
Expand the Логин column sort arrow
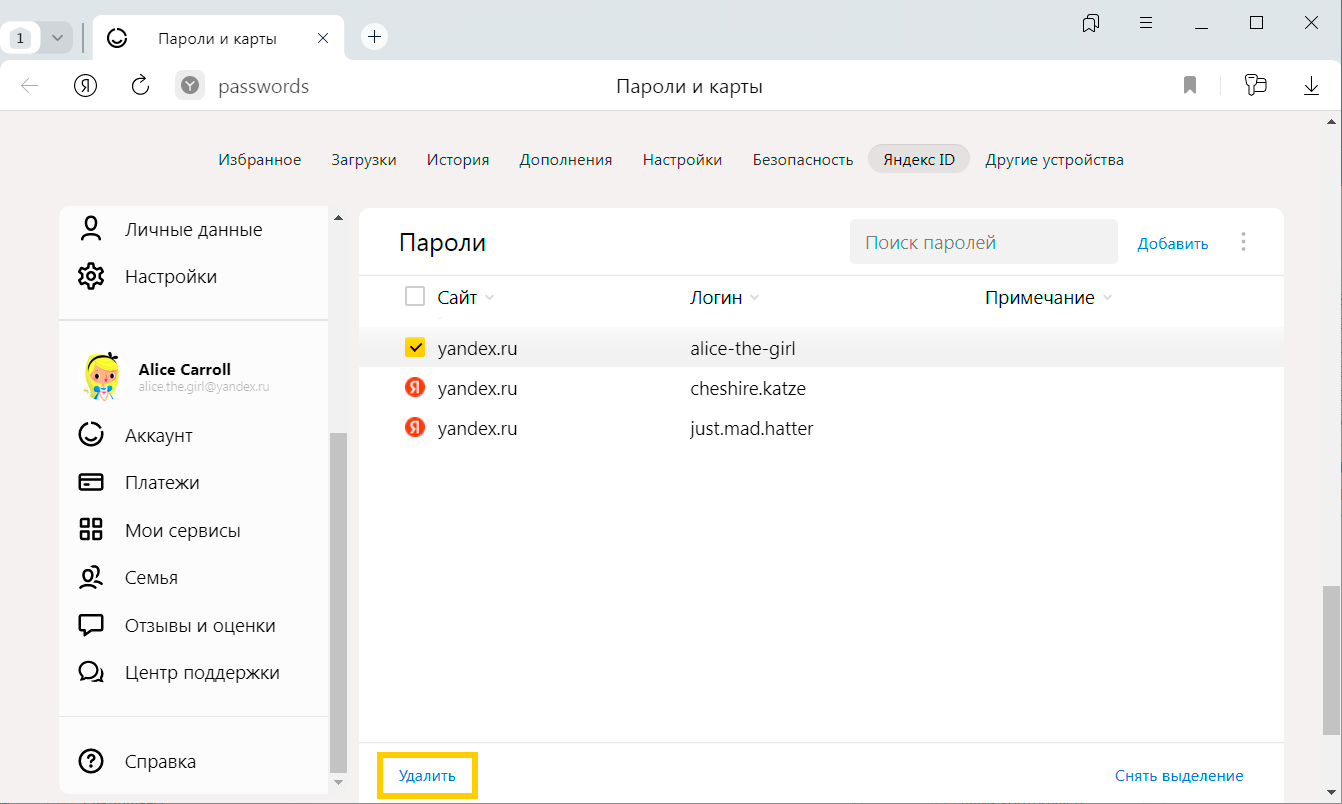754,298
